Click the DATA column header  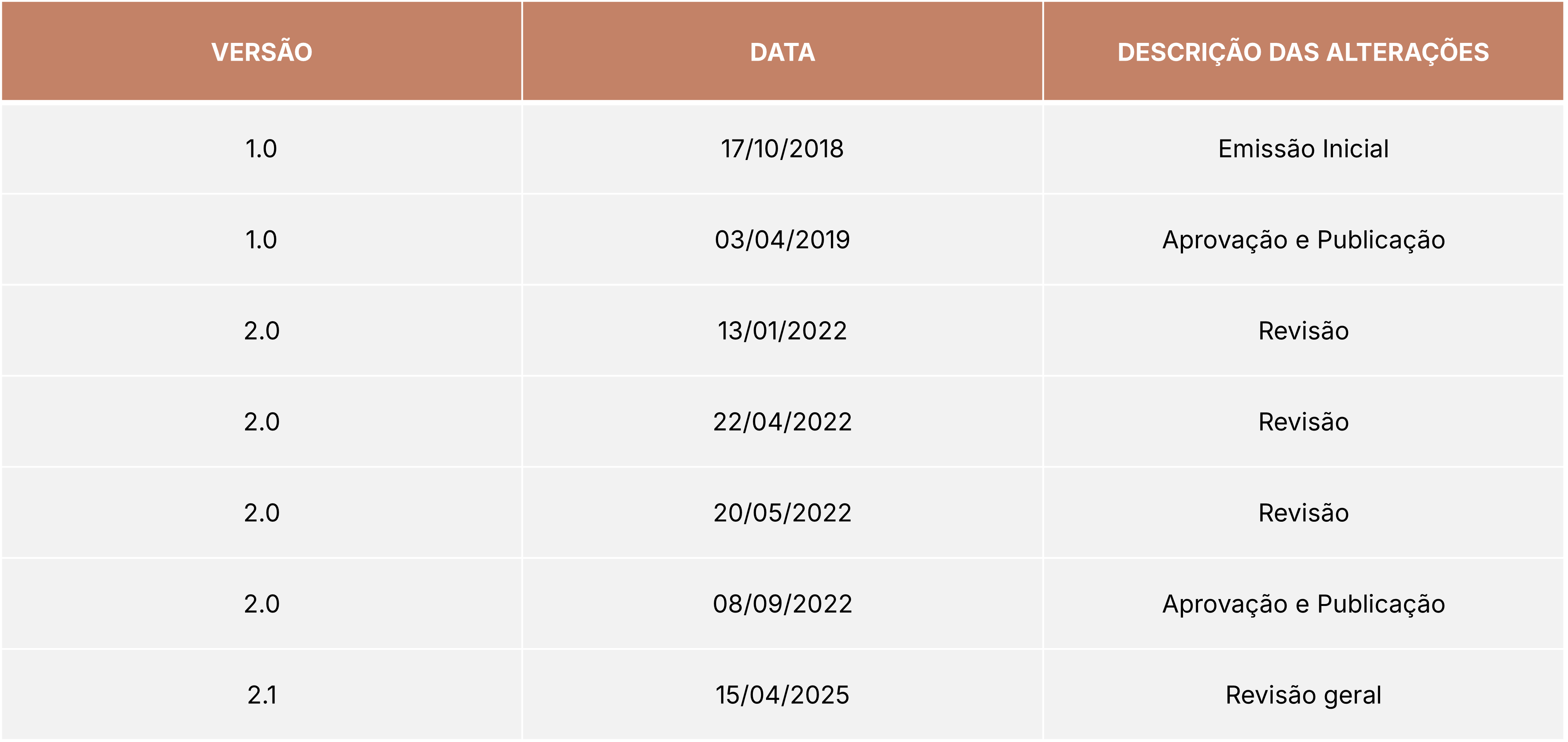point(782,52)
